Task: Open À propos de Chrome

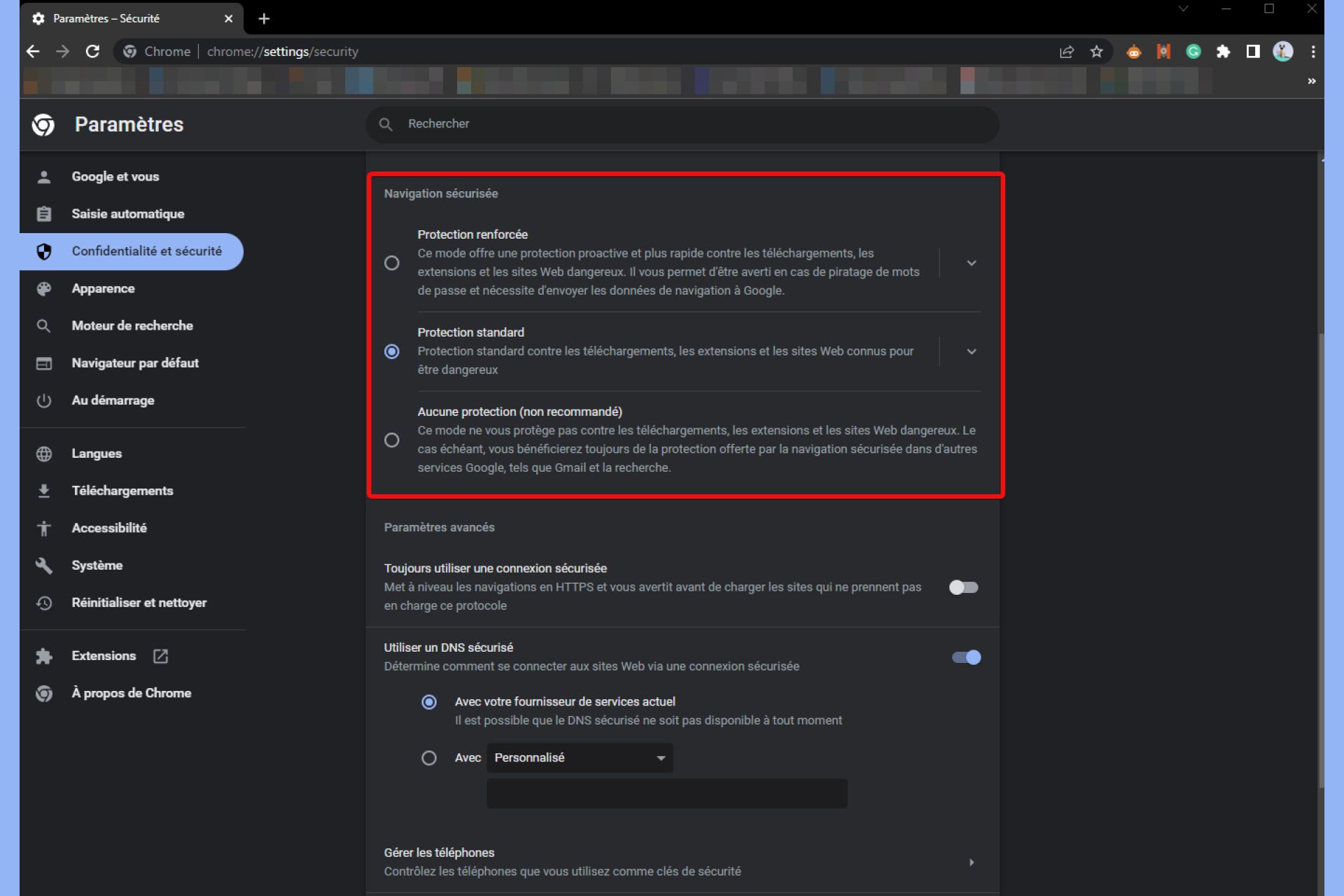Action: click(132, 693)
